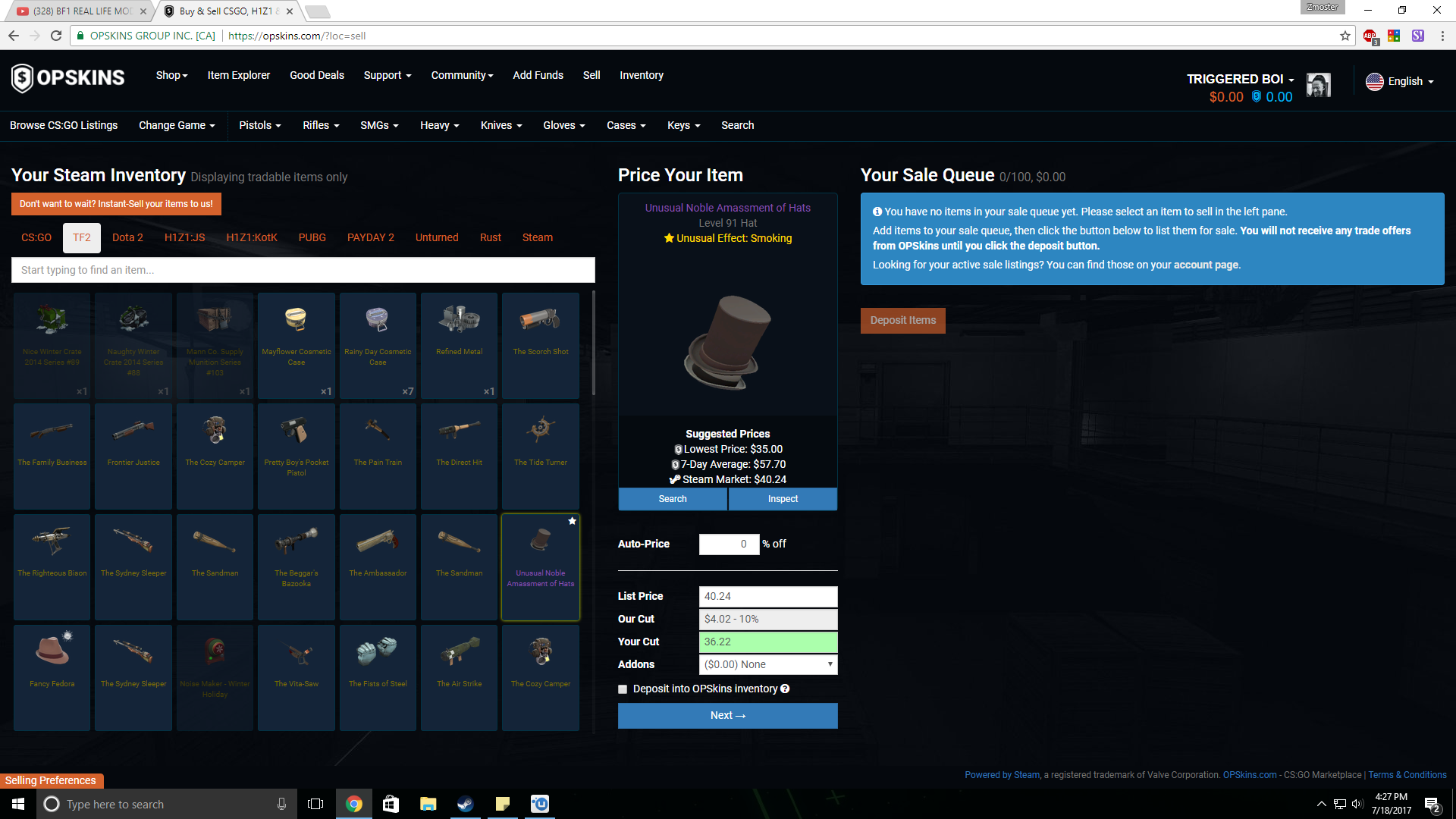The height and width of the screenshot is (819, 1456).
Task: Select Rainy Day Cosmetic Case item
Action: pyautogui.click(x=378, y=345)
